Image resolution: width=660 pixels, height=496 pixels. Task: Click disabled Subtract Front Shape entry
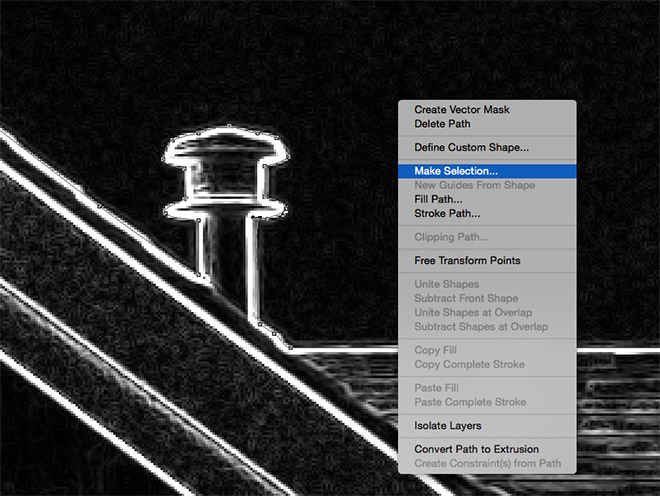[x=487, y=298]
